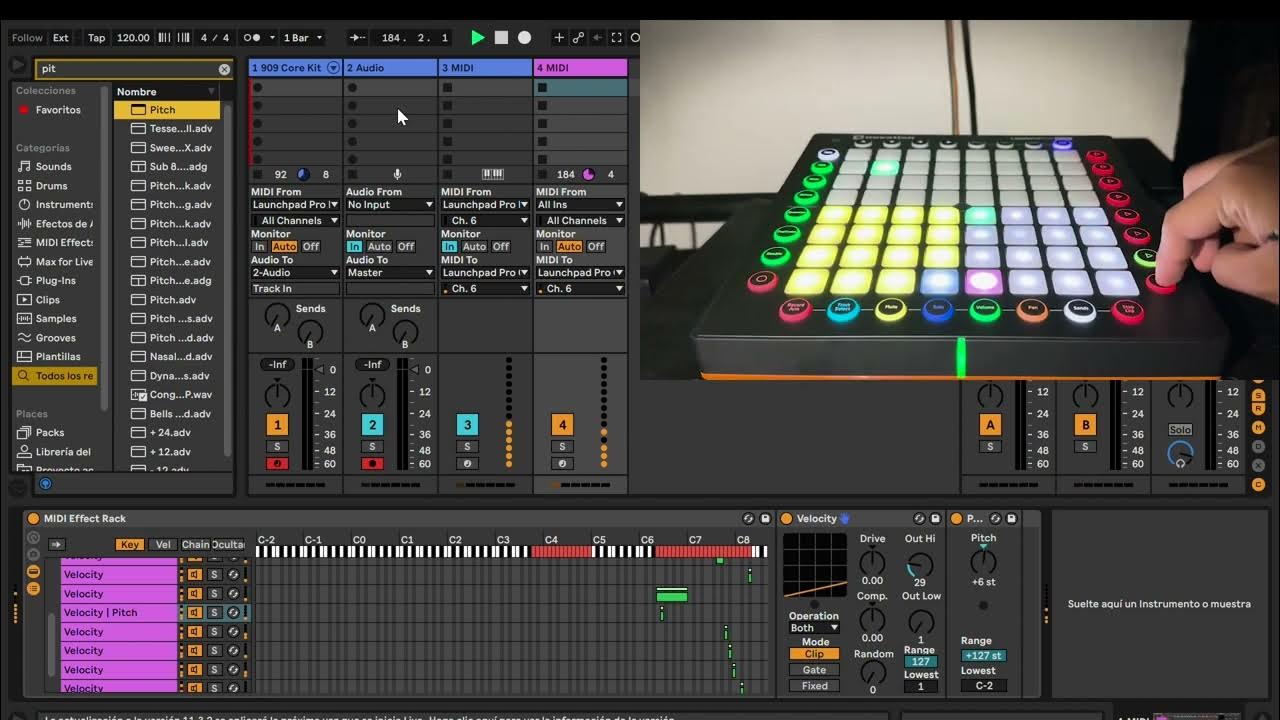This screenshot has width=1280, height=720.
Task: Set track 2 monitor to In
Action: 355,247
